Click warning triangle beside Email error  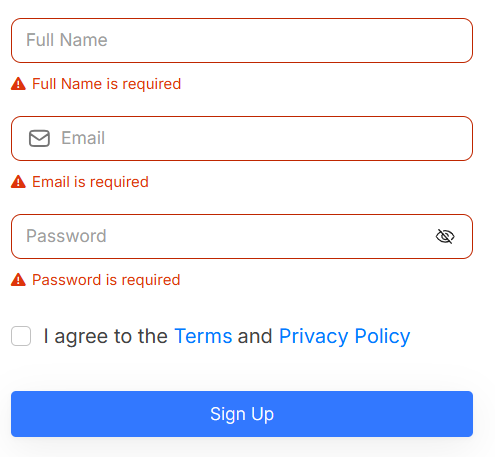click(x=18, y=182)
